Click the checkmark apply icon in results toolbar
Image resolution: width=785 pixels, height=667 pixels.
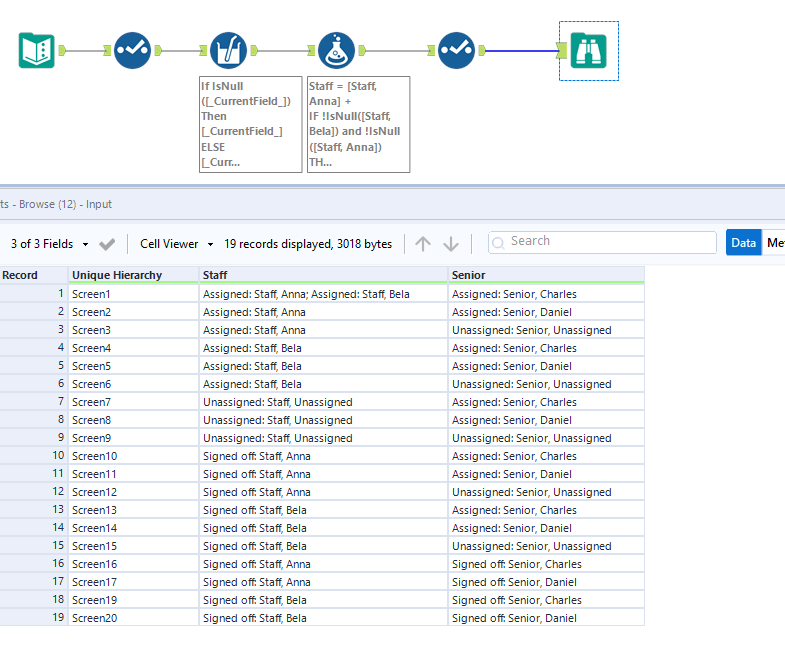[107, 244]
